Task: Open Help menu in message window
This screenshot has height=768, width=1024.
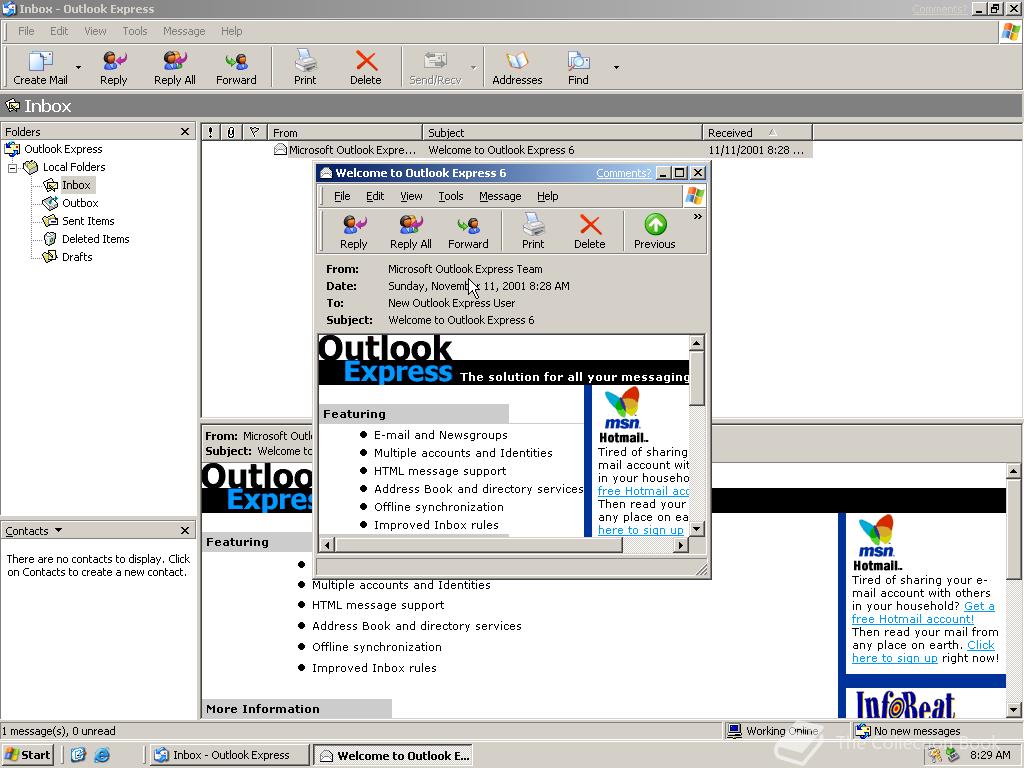Action: (x=547, y=196)
